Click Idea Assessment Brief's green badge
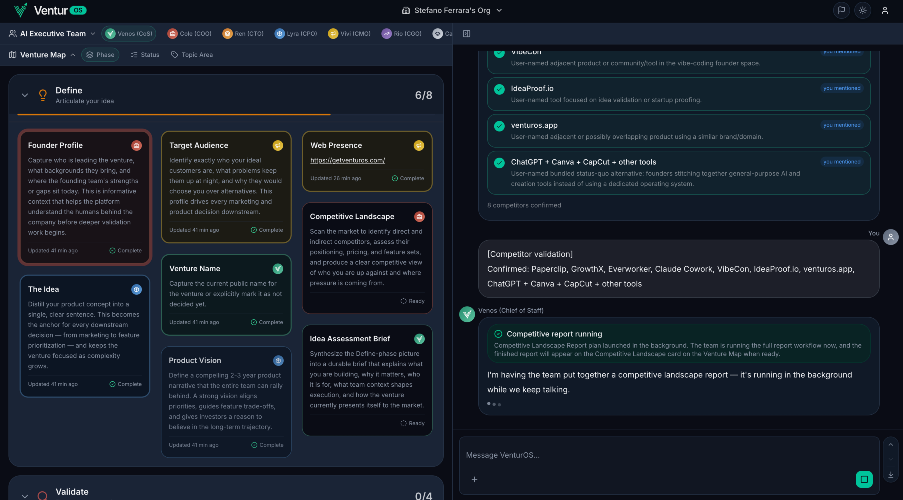The height and width of the screenshot is (500, 903). click(419, 339)
